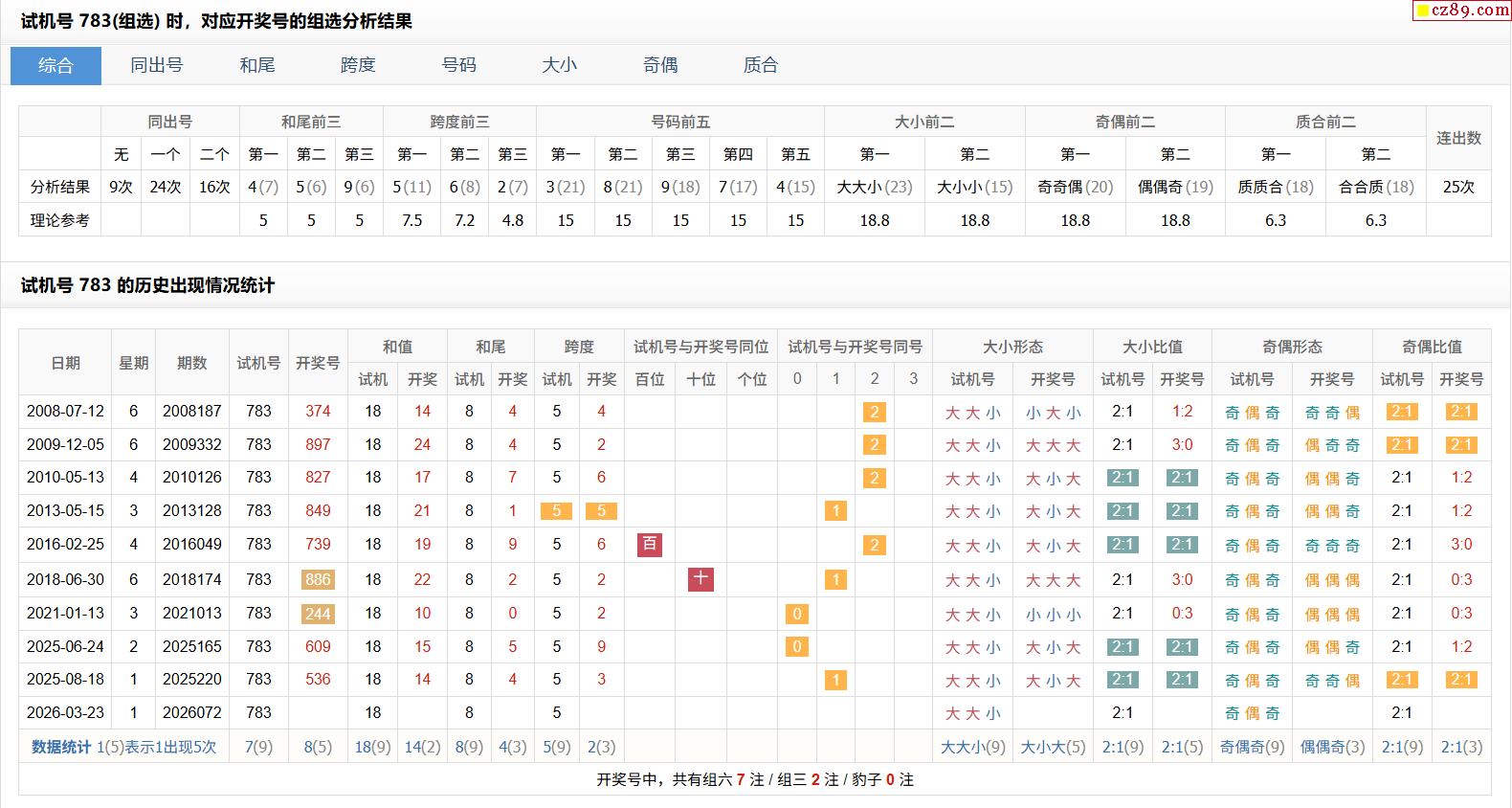Select the 跨度 tab
1512x808 pixels.
(x=358, y=65)
